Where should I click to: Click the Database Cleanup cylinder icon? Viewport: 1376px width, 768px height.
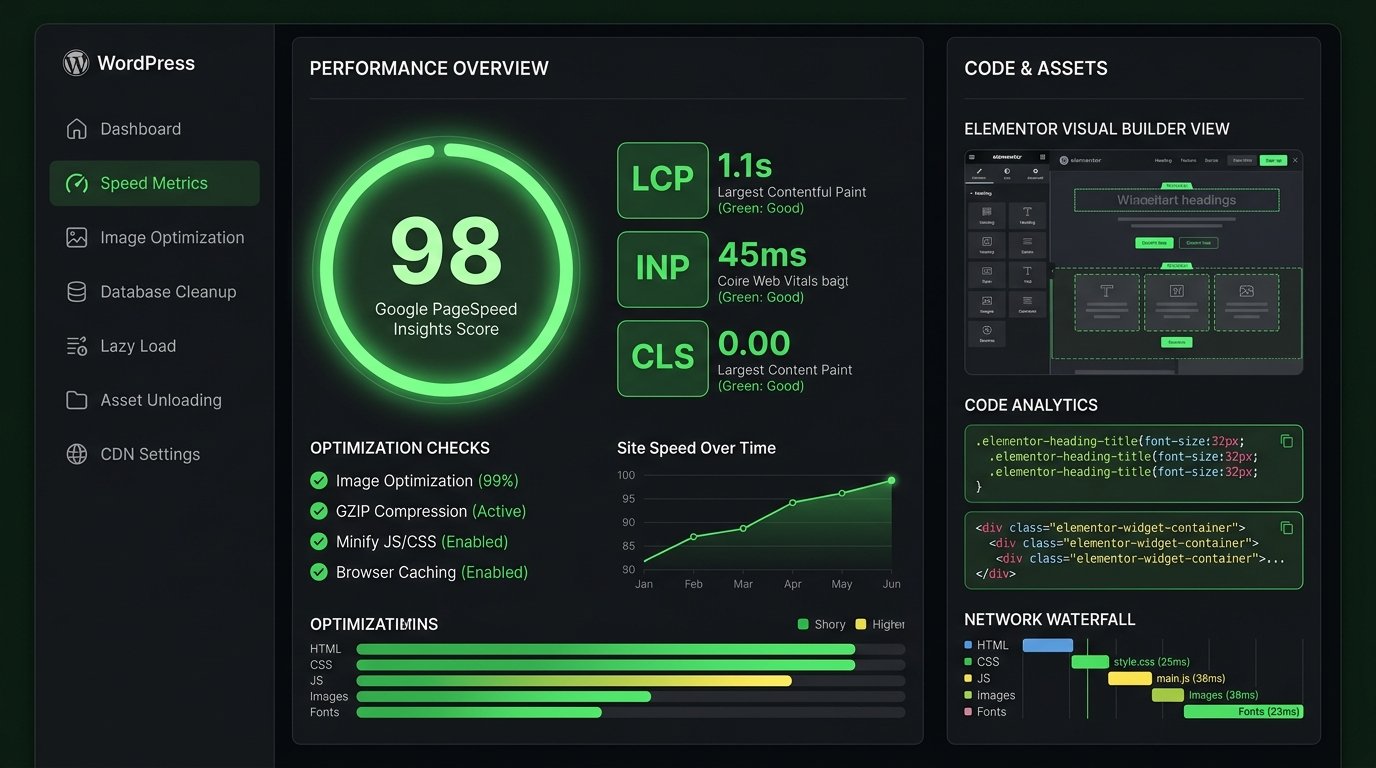(76, 292)
